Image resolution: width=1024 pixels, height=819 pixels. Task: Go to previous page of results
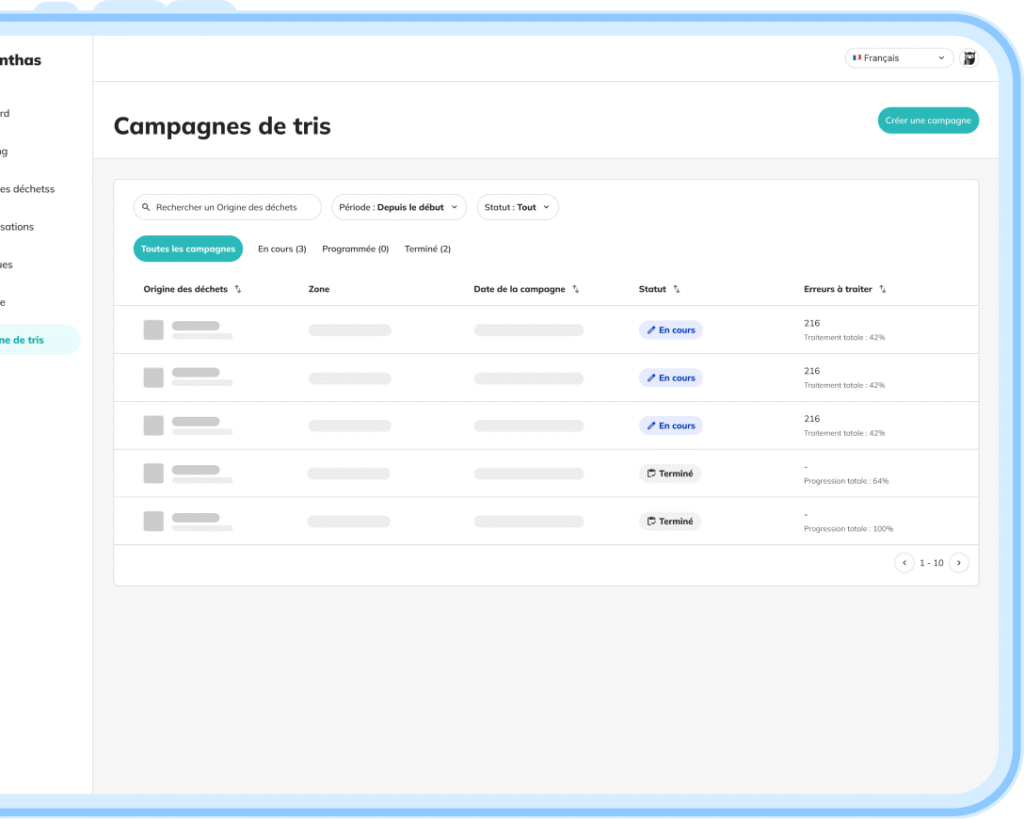tap(904, 562)
